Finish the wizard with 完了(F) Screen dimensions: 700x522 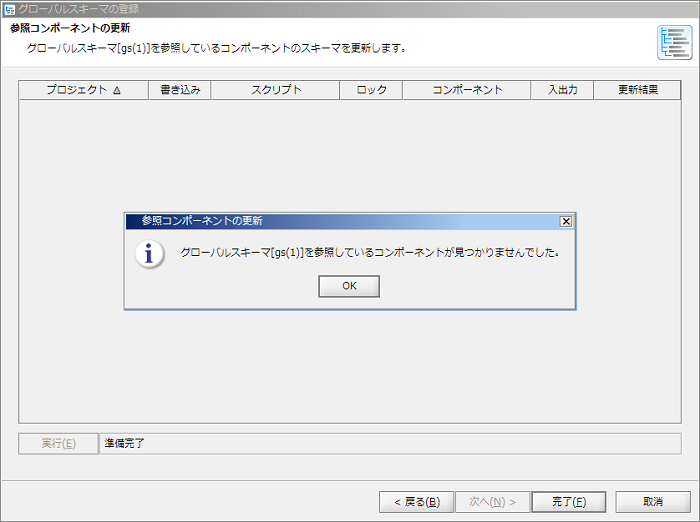click(568, 501)
